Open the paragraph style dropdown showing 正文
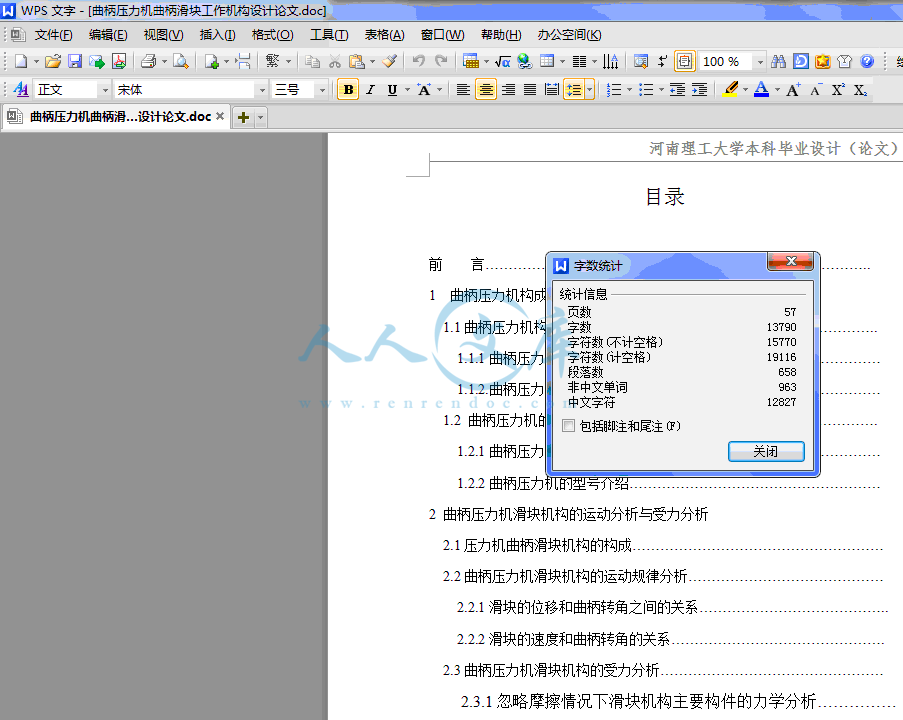 [x=104, y=90]
